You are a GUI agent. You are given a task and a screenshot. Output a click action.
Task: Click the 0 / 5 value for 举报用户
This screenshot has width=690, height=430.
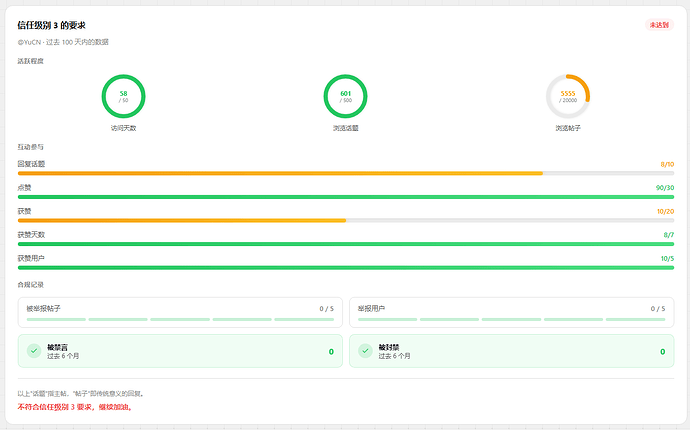pyautogui.click(x=658, y=309)
